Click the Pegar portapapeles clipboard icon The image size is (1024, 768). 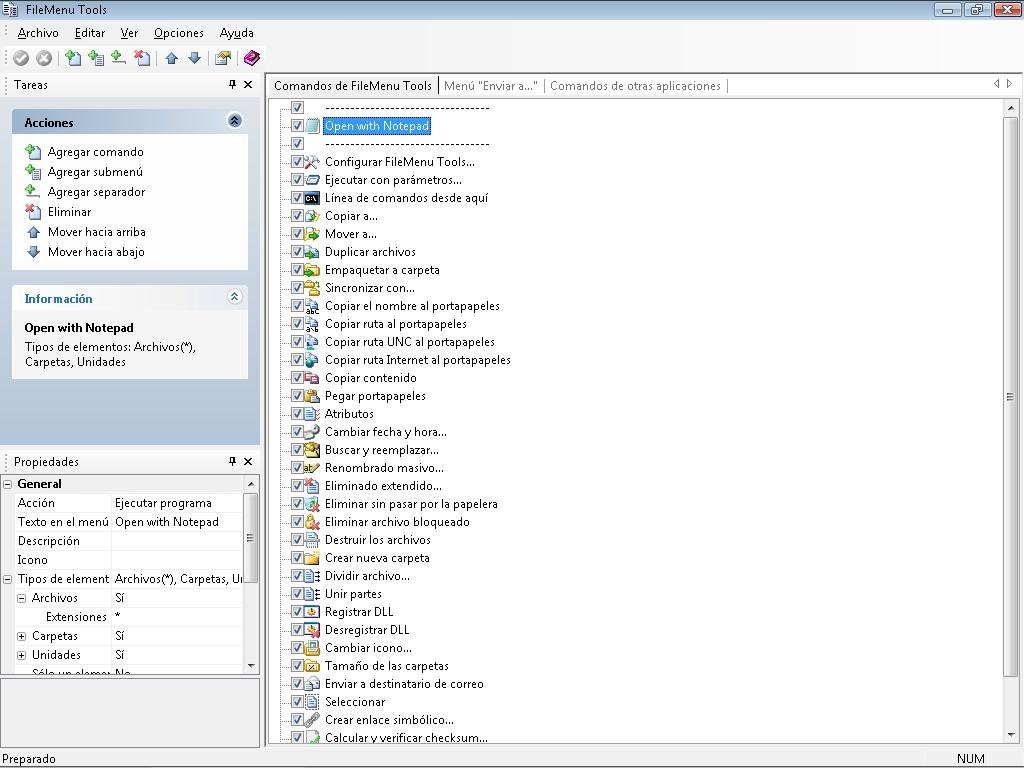click(312, 396)
